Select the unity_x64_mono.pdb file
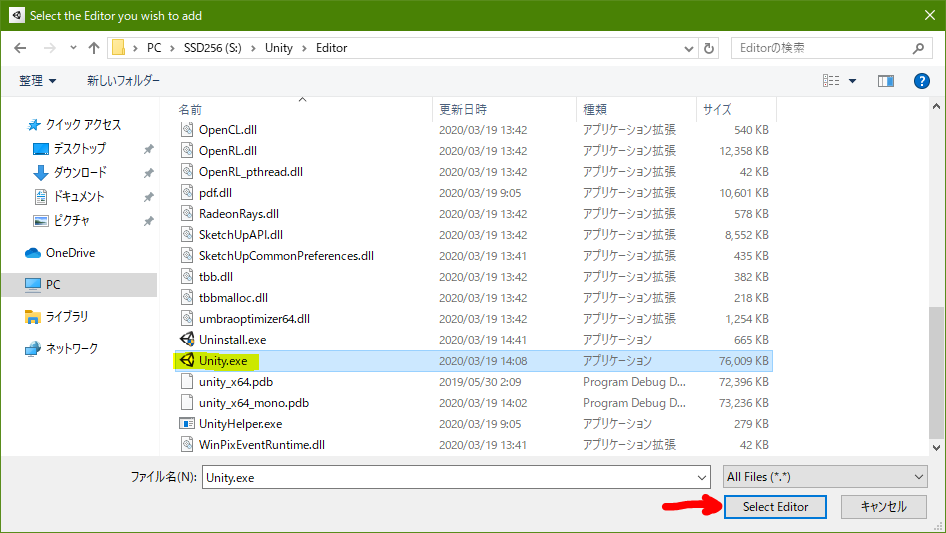 [x=253, y=403]
